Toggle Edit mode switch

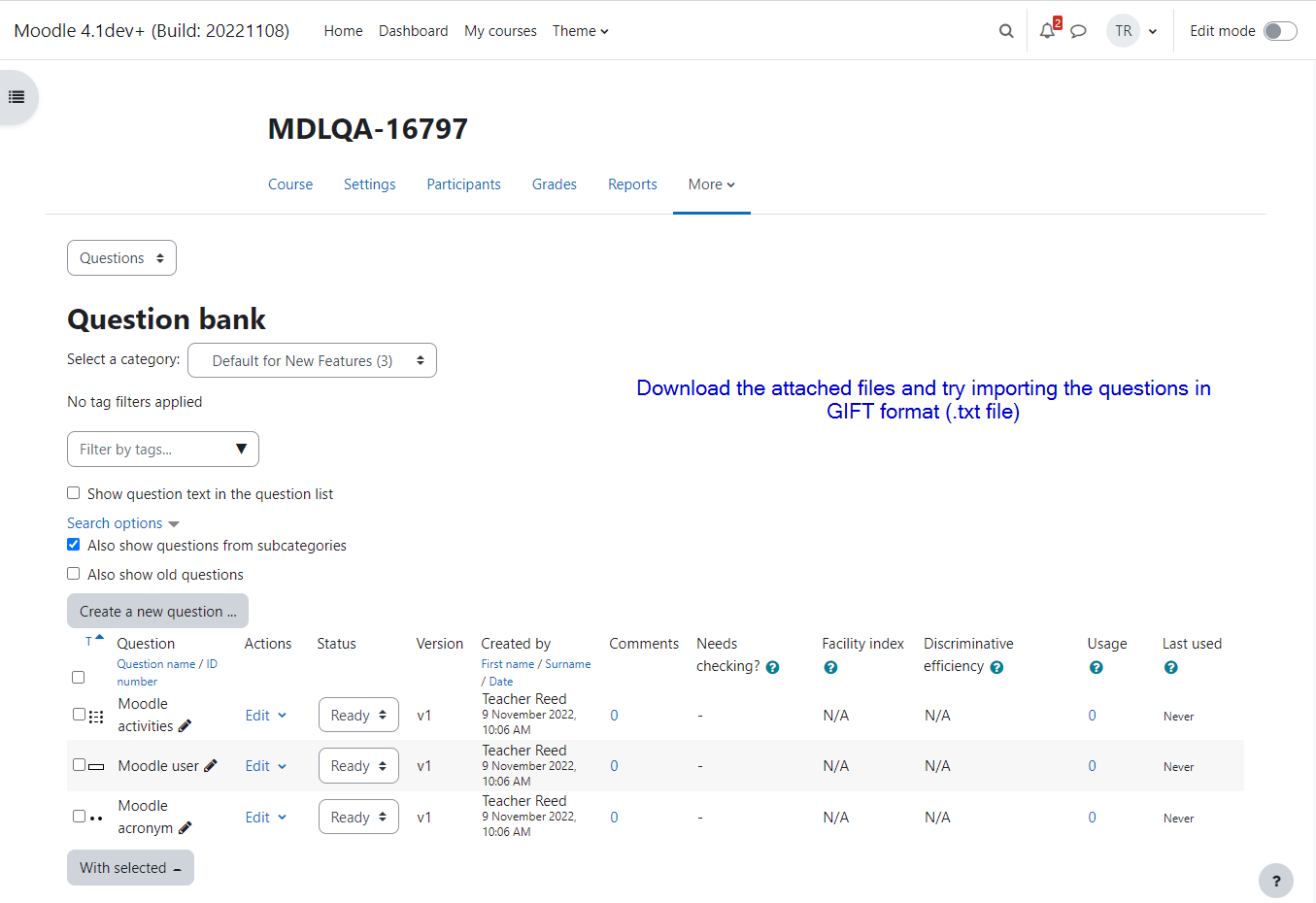(x=1280, y=31)
